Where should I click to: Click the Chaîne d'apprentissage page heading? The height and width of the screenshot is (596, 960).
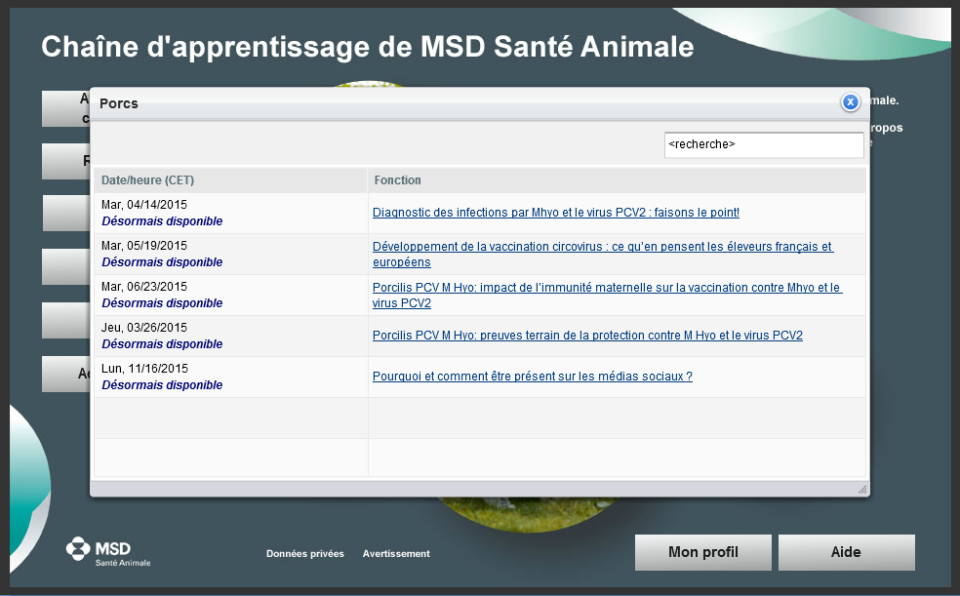(367, 47)
